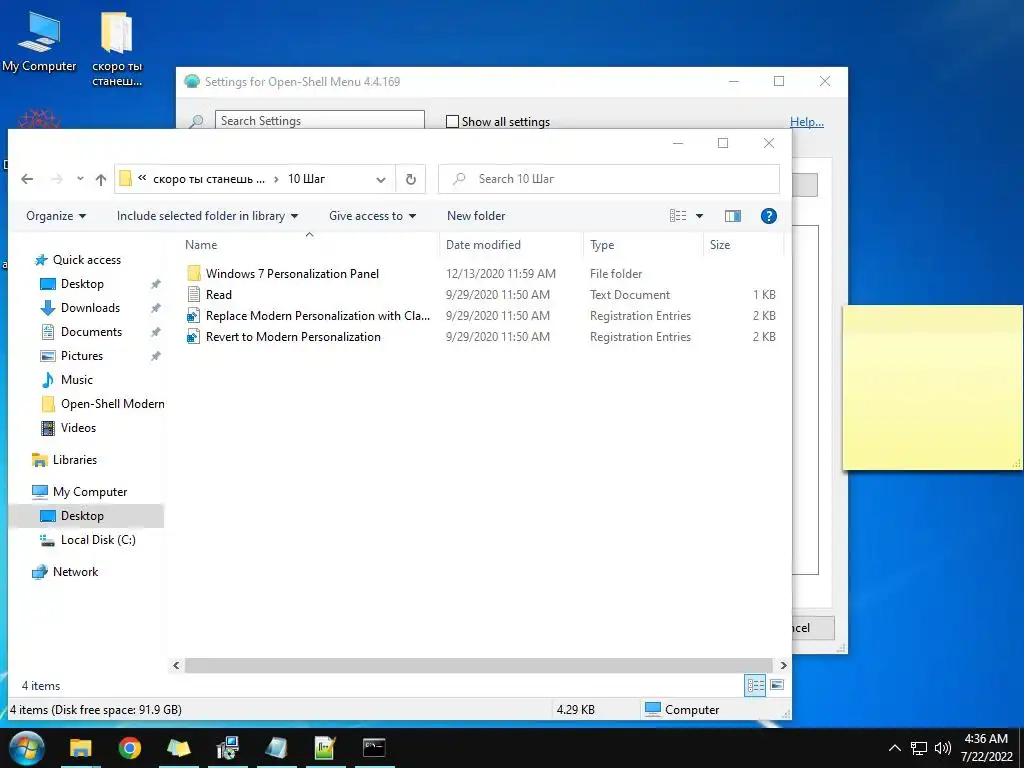Select Windows 7 Personalization Panel folder
Screen dimensions: 1024x768
(292, 274)
